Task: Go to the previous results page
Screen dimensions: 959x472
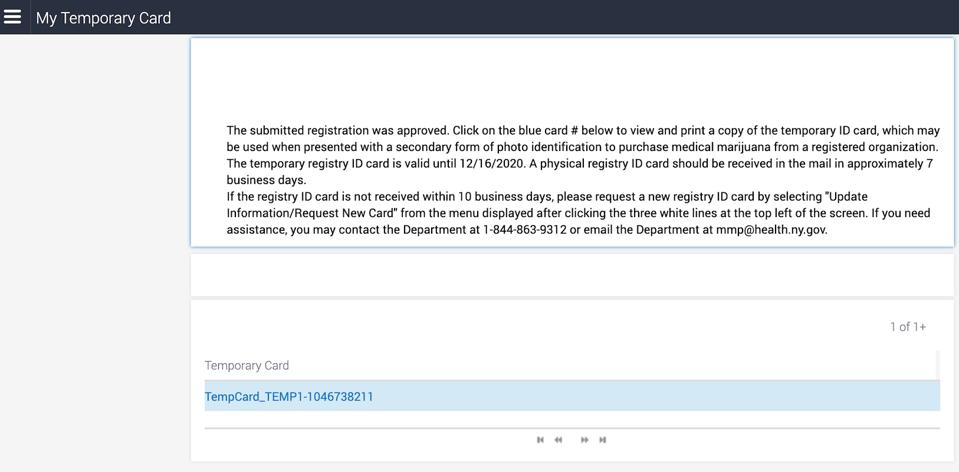Action: tap(558, 440)
